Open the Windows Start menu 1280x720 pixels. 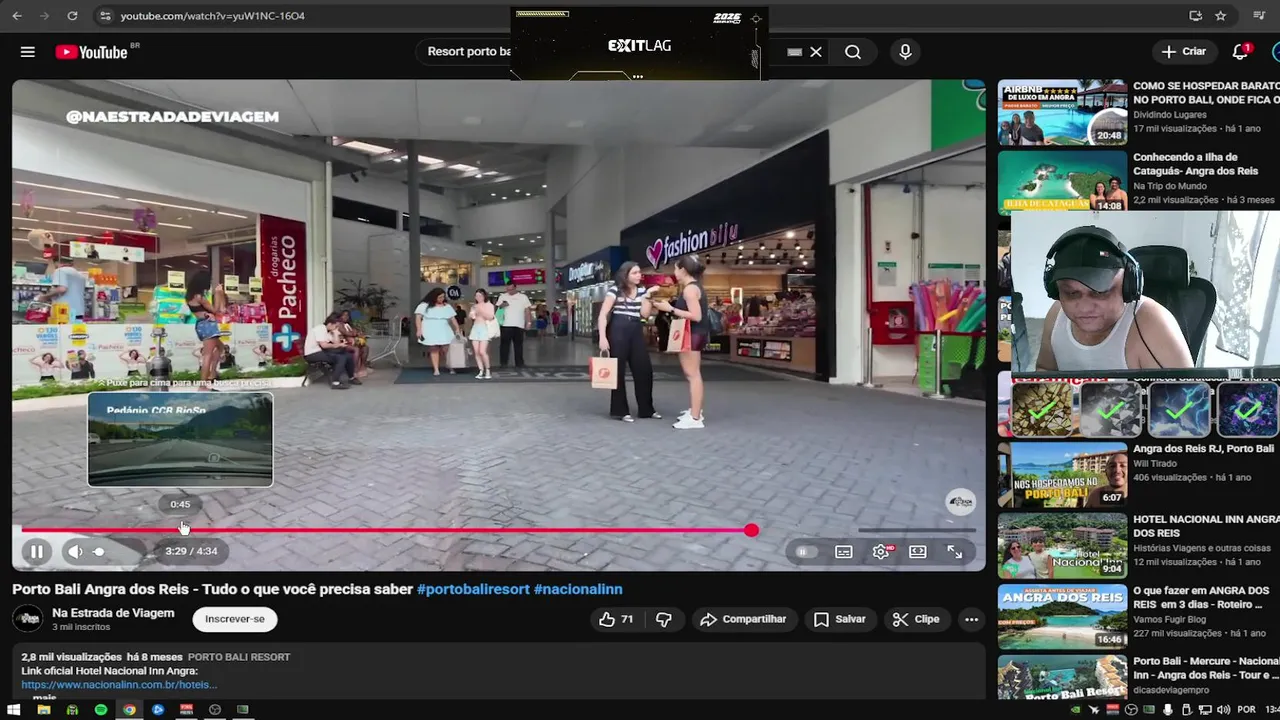pyautogui.click(x=14, y=710)
